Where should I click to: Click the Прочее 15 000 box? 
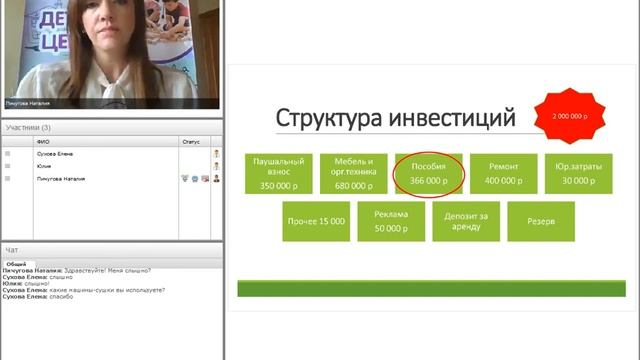pos(316,221)
